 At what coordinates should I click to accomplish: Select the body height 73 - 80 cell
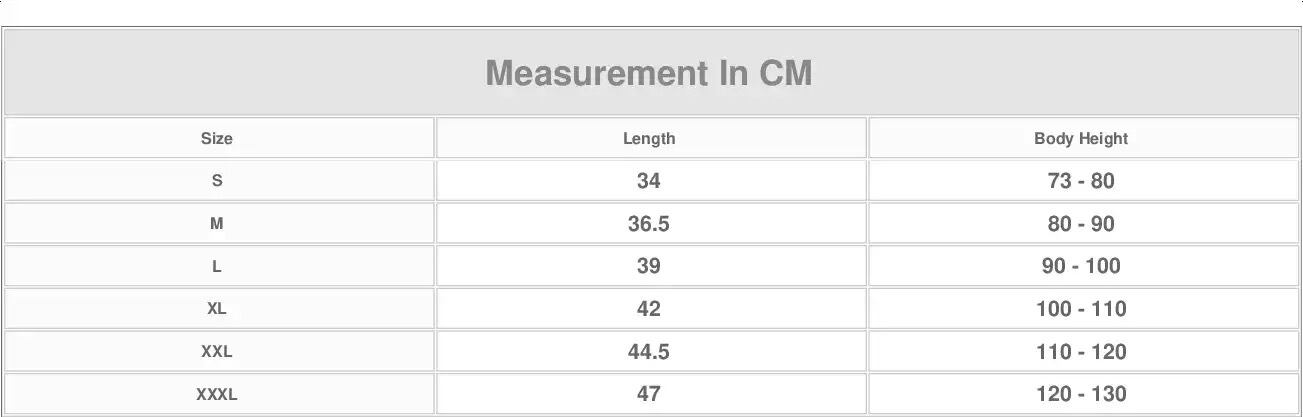(1081, 181)
